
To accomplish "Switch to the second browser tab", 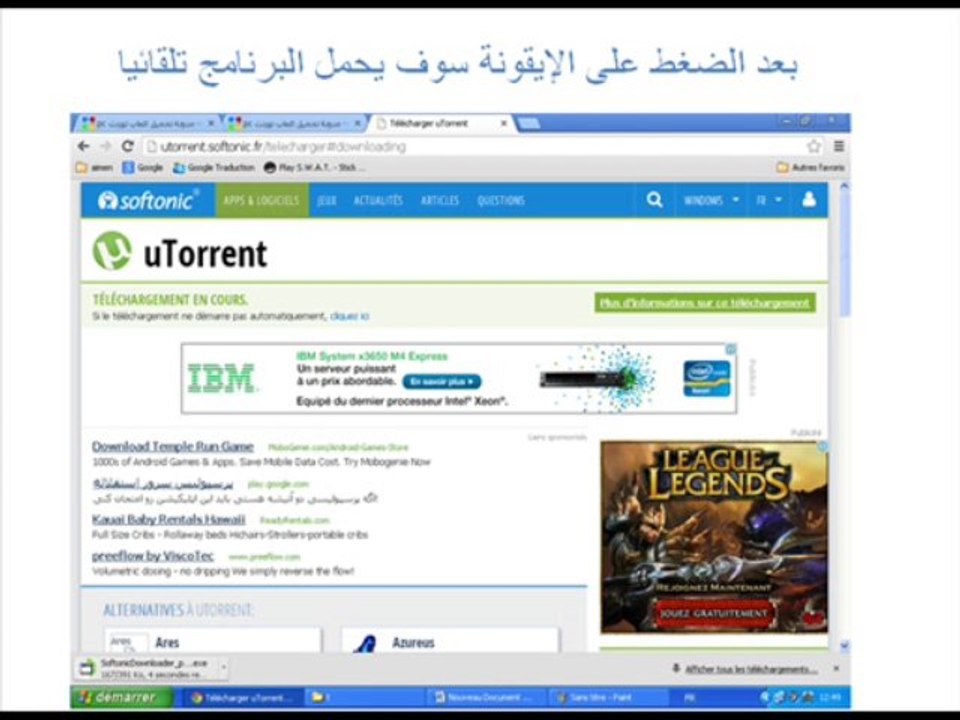I will (x=294, y=124).
